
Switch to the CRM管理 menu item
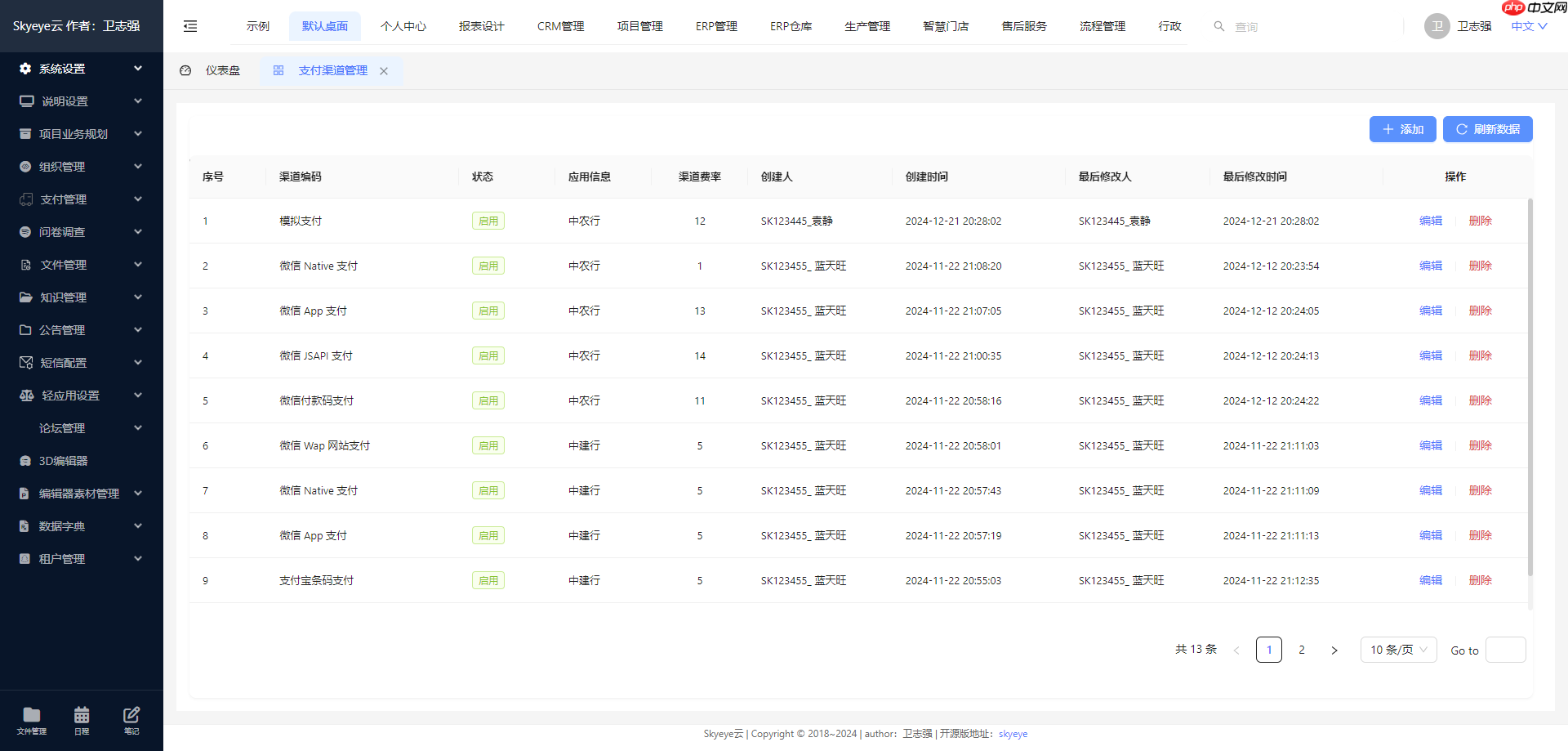coord(560,25)
